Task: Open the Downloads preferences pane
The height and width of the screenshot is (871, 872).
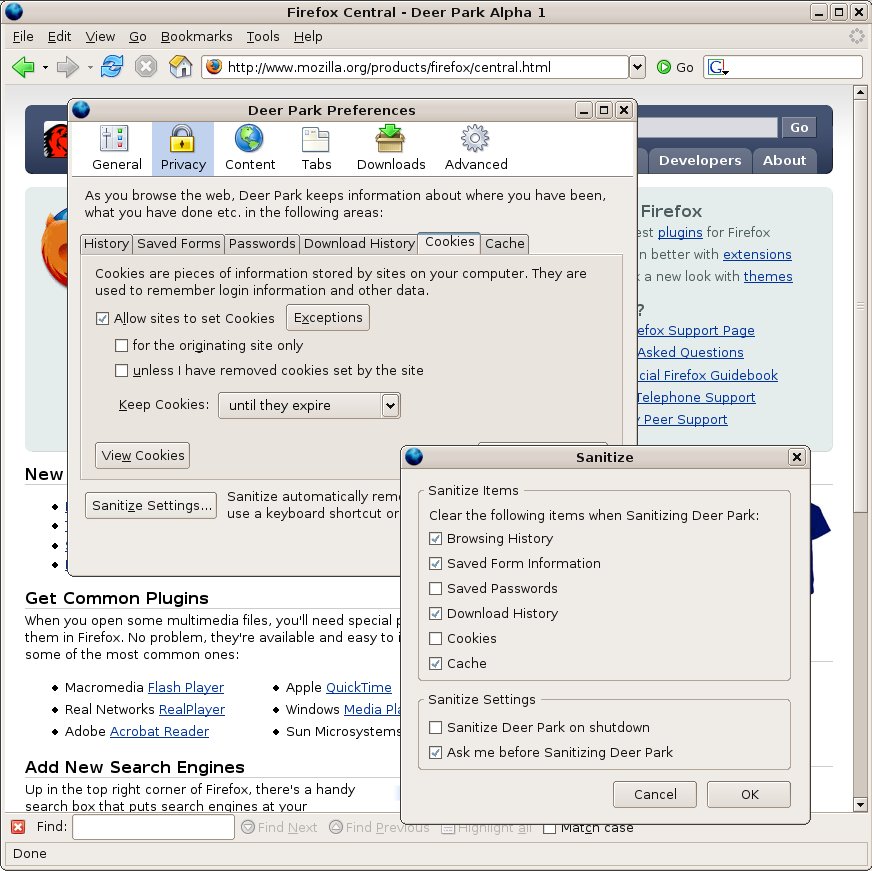Action: (390, 149)
